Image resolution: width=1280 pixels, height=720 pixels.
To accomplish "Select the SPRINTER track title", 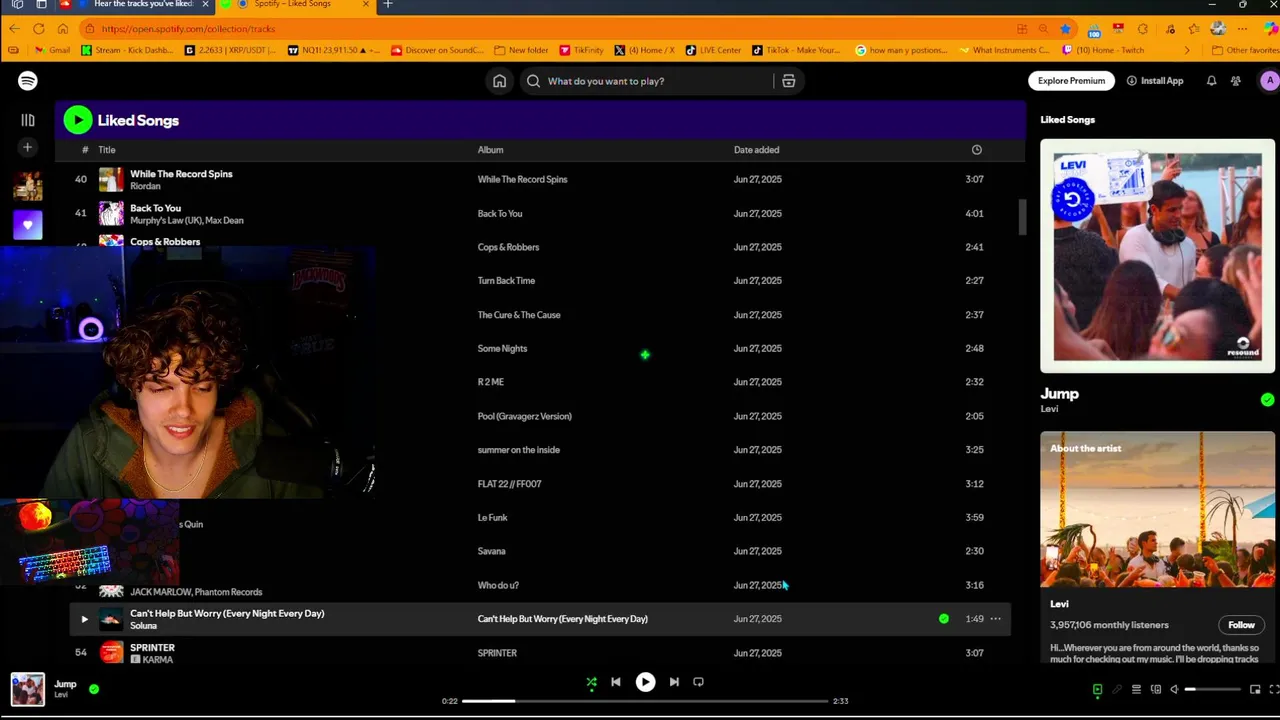I will [152, 648].
